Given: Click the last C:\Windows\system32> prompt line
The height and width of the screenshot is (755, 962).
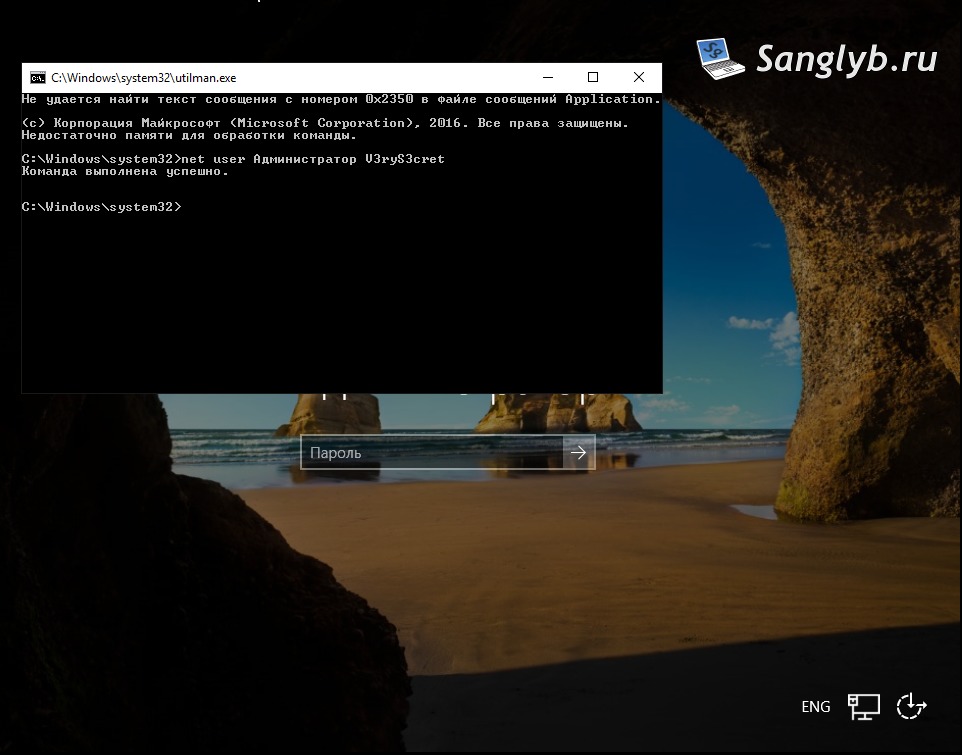Looking at the screenshot, I should (102, 207).
